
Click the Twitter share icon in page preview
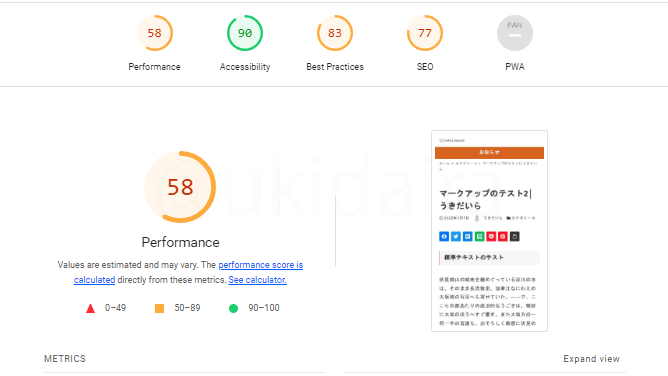coord(456,236)
